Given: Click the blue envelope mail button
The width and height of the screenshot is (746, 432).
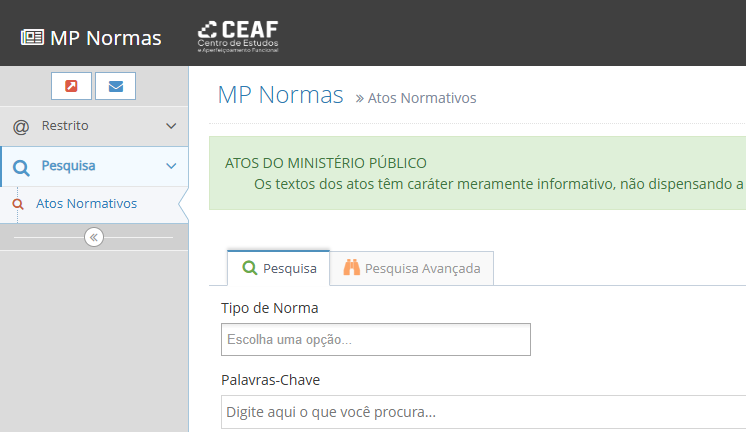Looking at the screenshot, I should point(116,86).
